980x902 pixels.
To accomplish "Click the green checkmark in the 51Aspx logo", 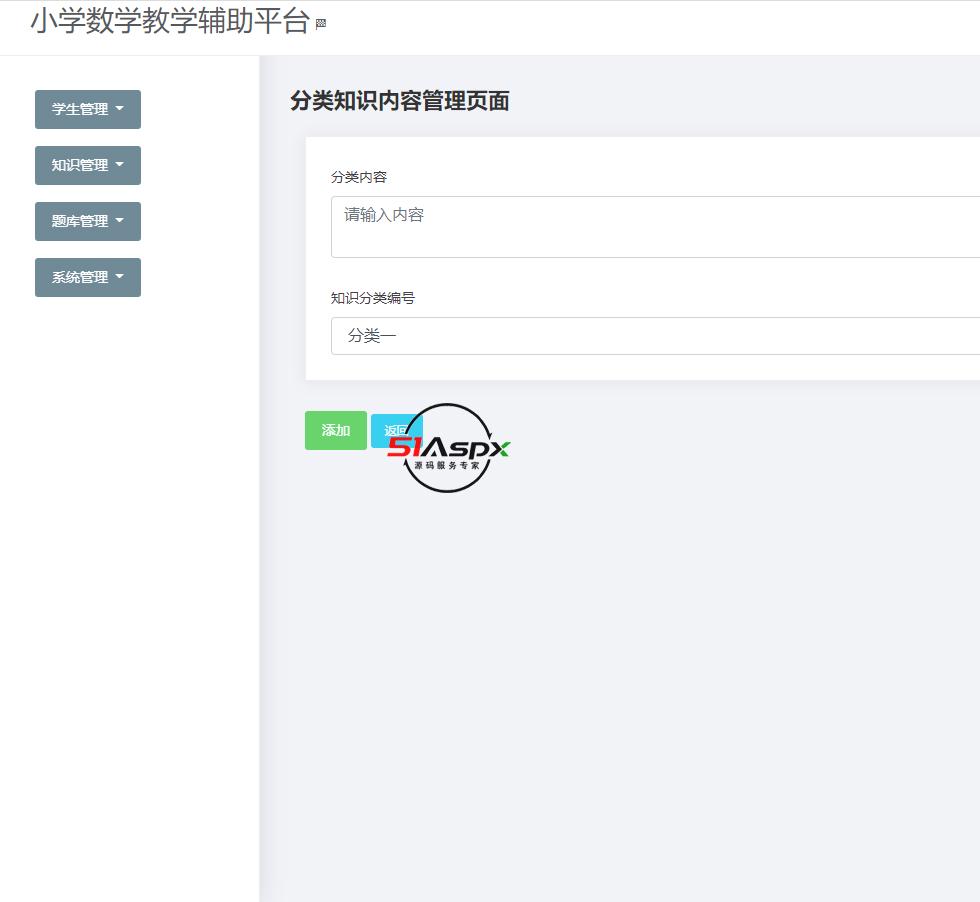I will point(504,447).
